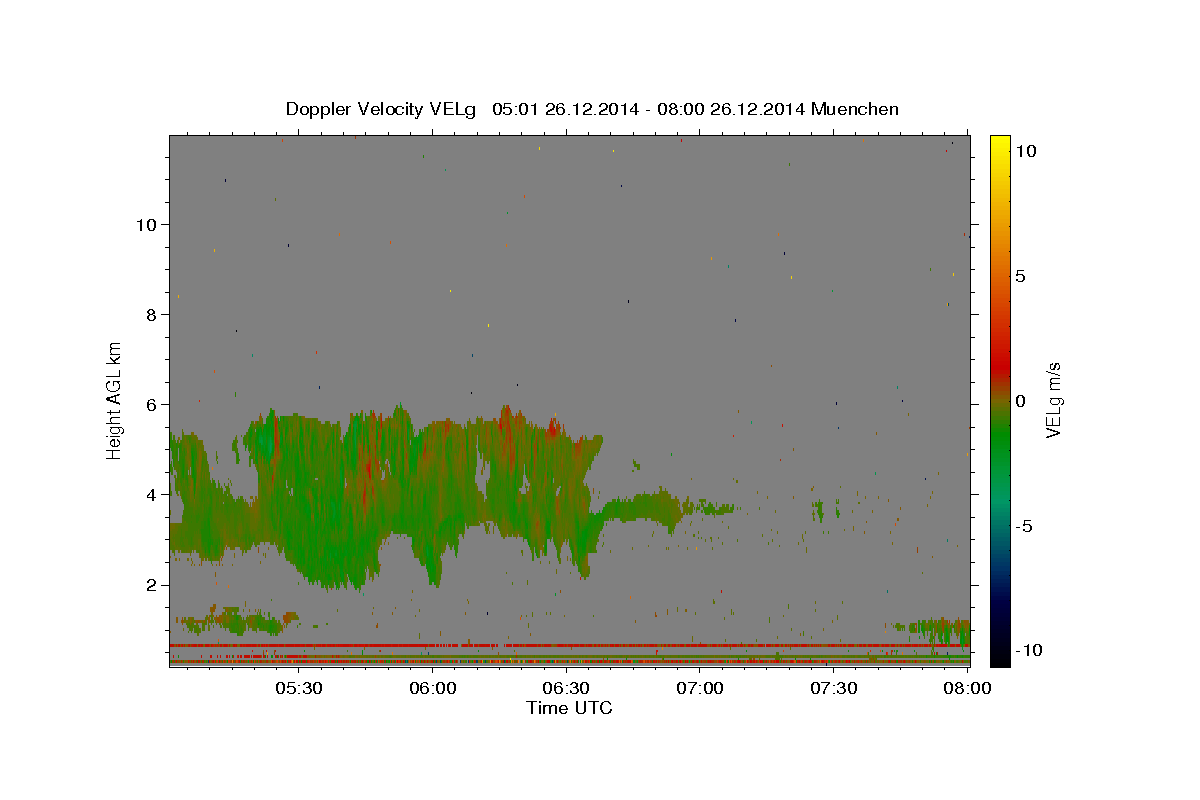Click the black bottom of the colorbar

pos(999,655)
